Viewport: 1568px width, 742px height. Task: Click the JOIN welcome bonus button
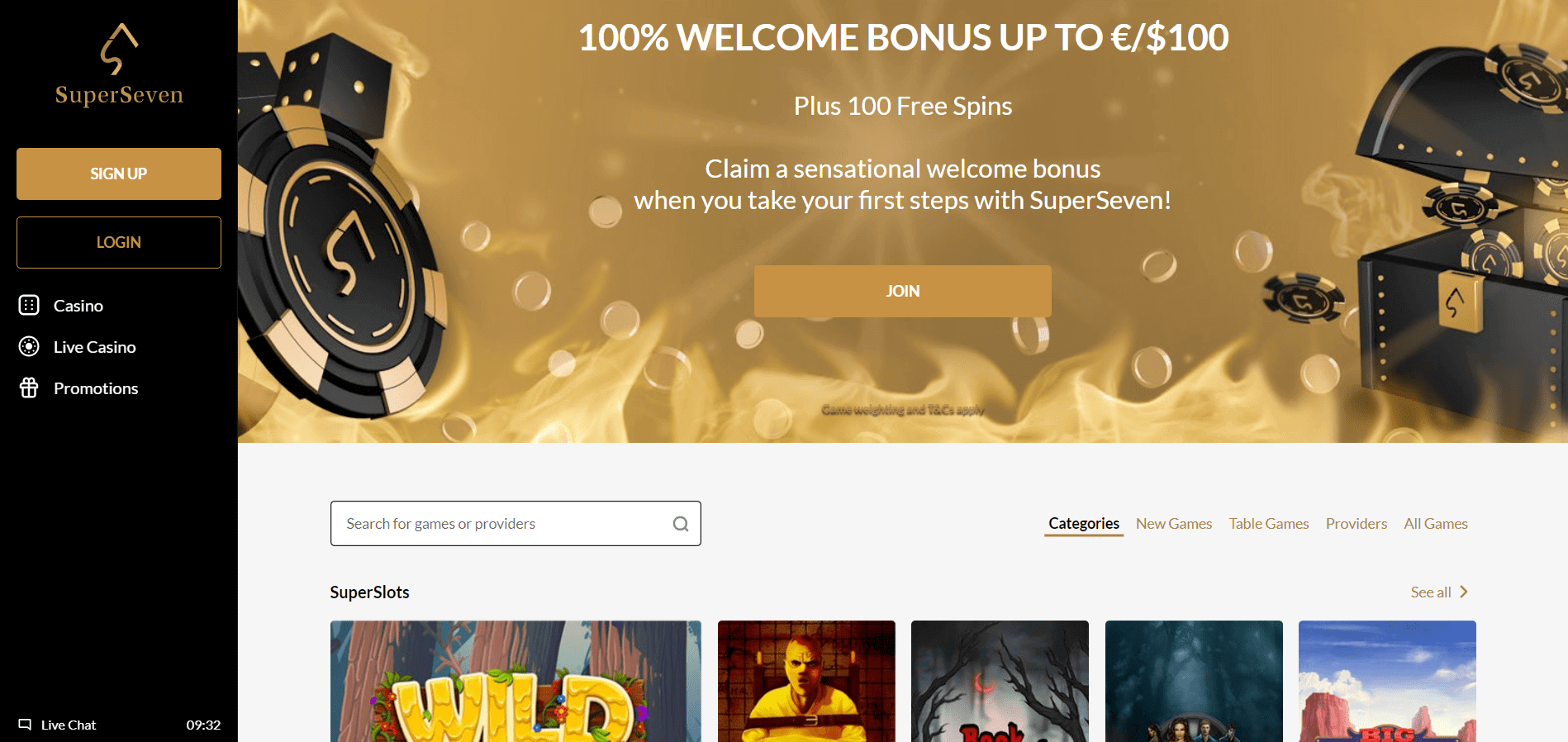(x=903, y=291)
